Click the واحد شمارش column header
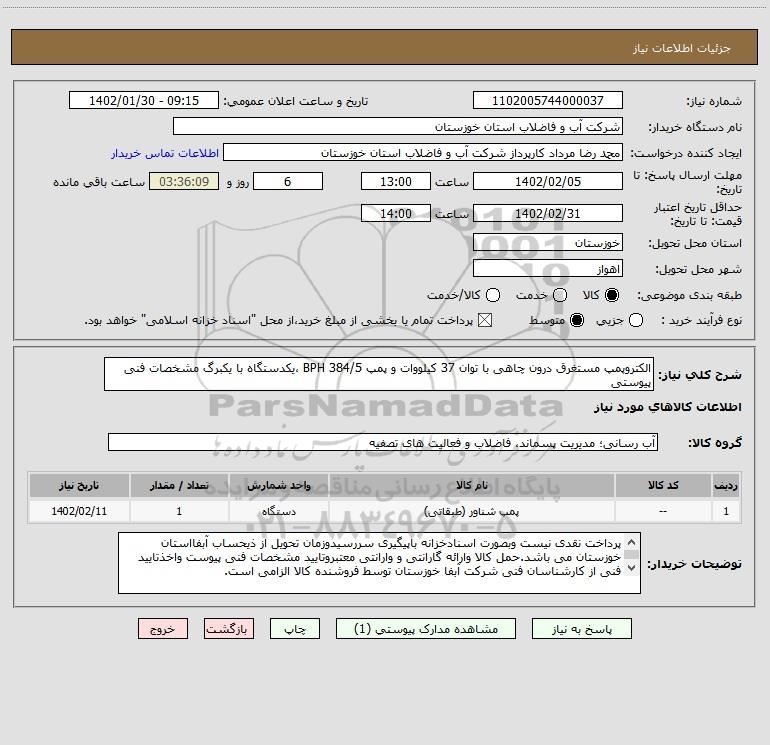The image size is (770, 745). point(278,486)
